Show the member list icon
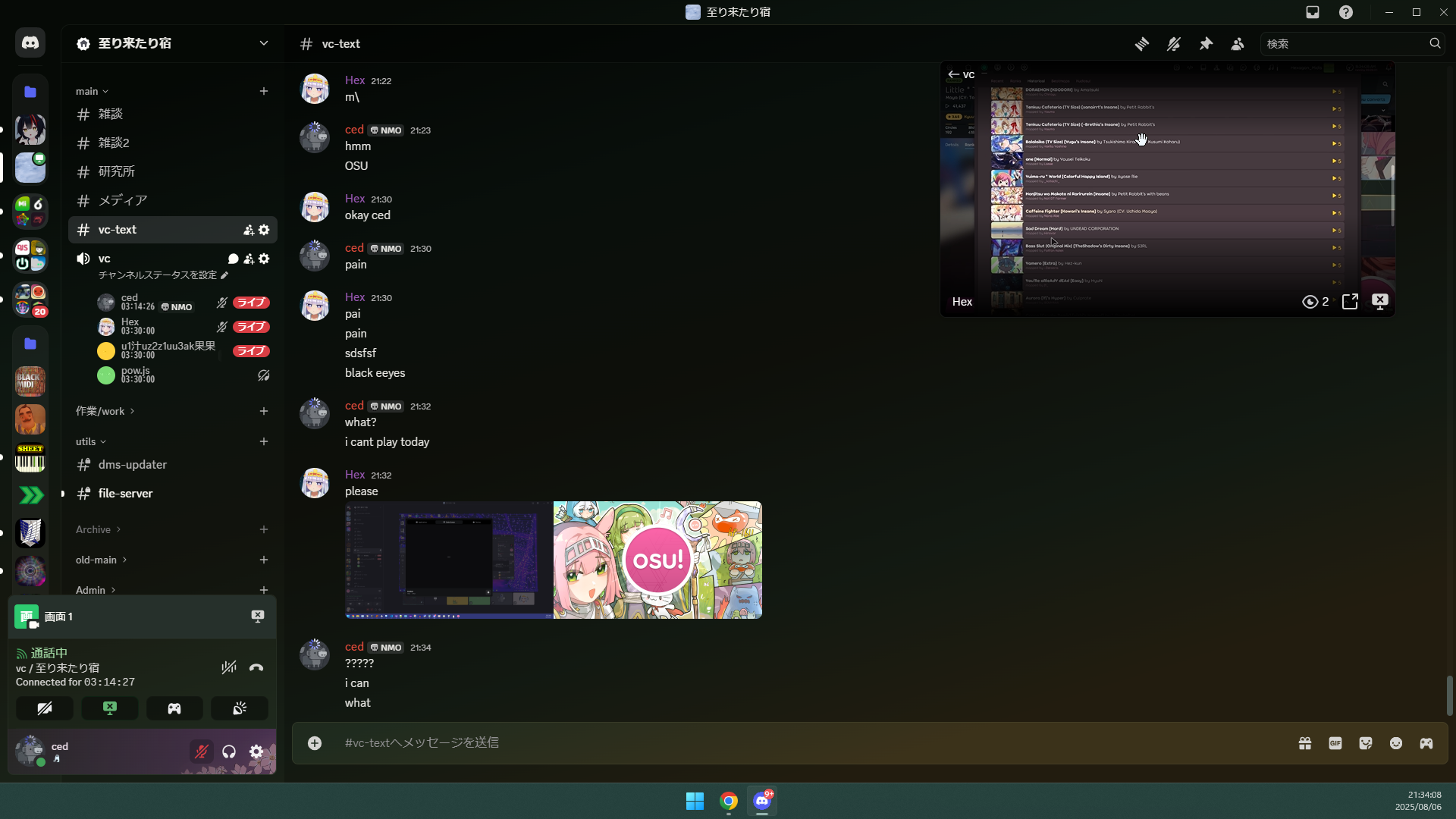Image resolution: width=1456 pixels, height=819 pixels. click(1238, 44)
